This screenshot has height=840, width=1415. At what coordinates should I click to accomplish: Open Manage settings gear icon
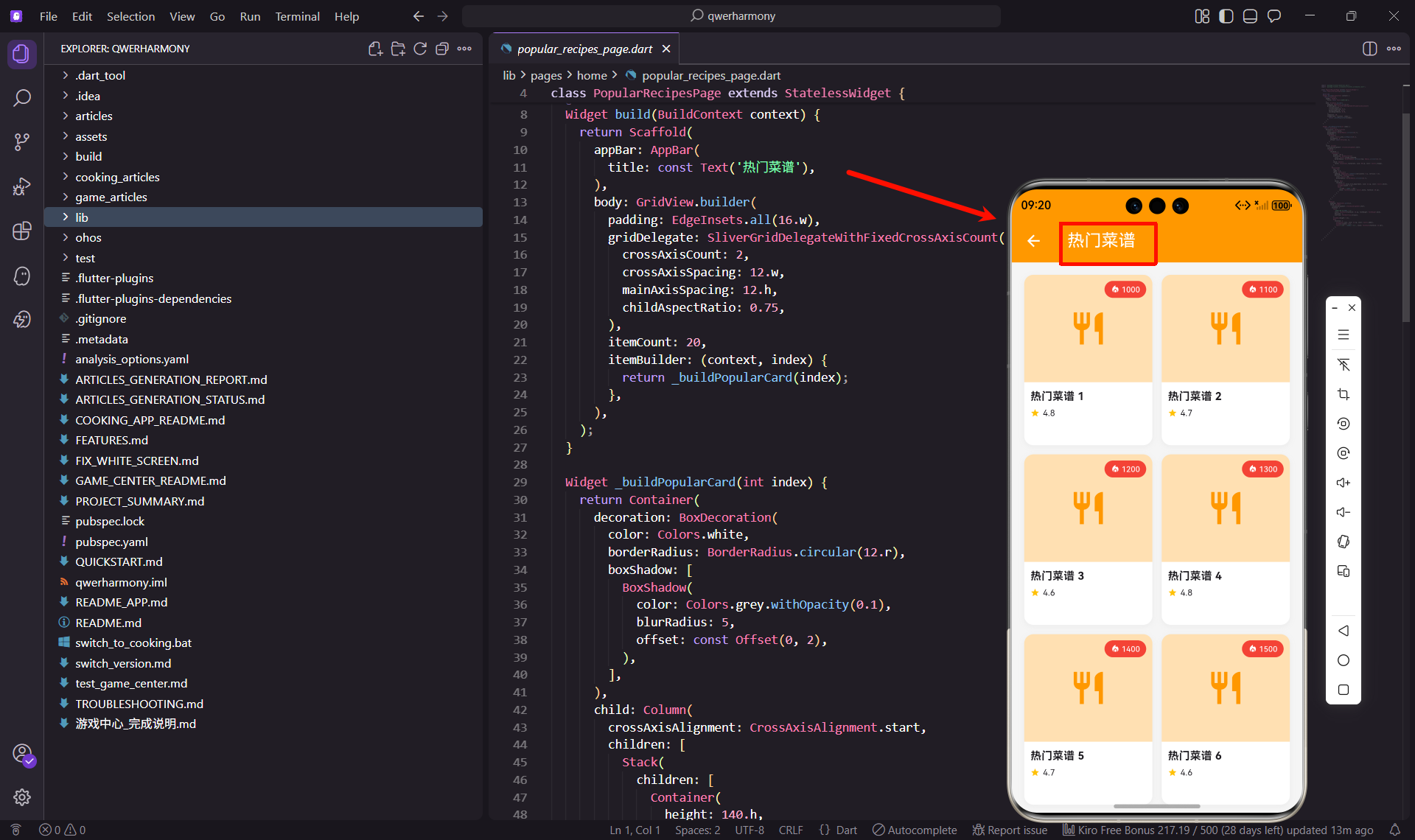[22, 797]
